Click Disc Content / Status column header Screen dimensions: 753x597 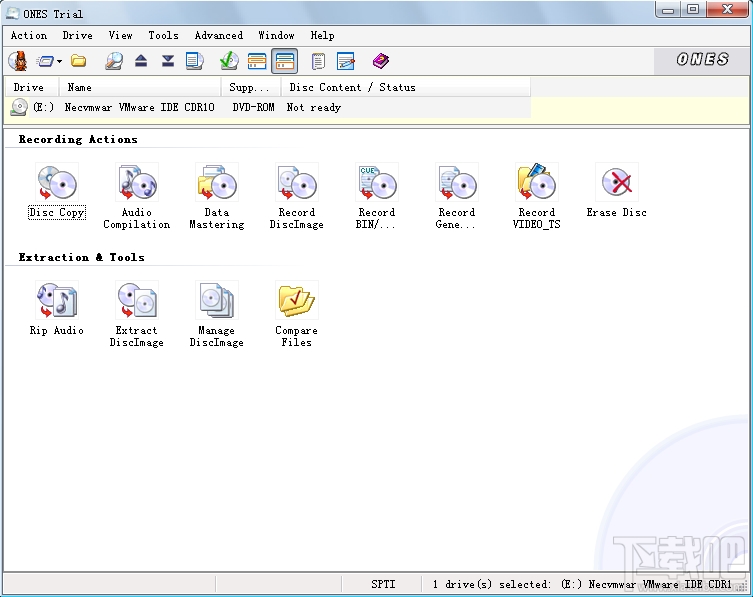[x=406, y=87]
